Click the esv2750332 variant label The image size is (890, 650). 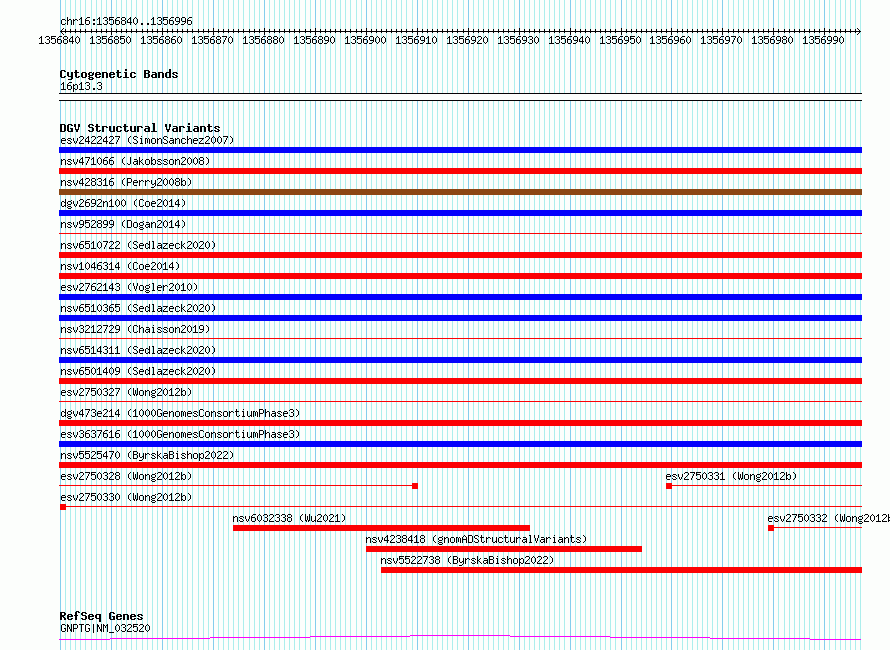[x=828, y=518]
